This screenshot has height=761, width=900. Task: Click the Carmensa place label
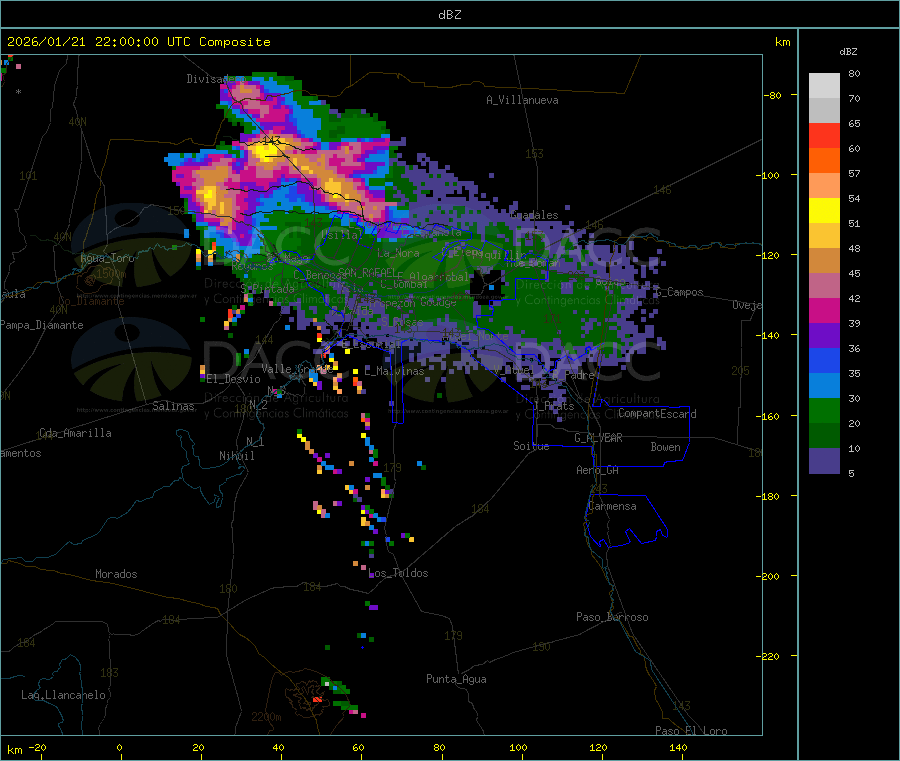pyautogui.click(x=612, y=506)
